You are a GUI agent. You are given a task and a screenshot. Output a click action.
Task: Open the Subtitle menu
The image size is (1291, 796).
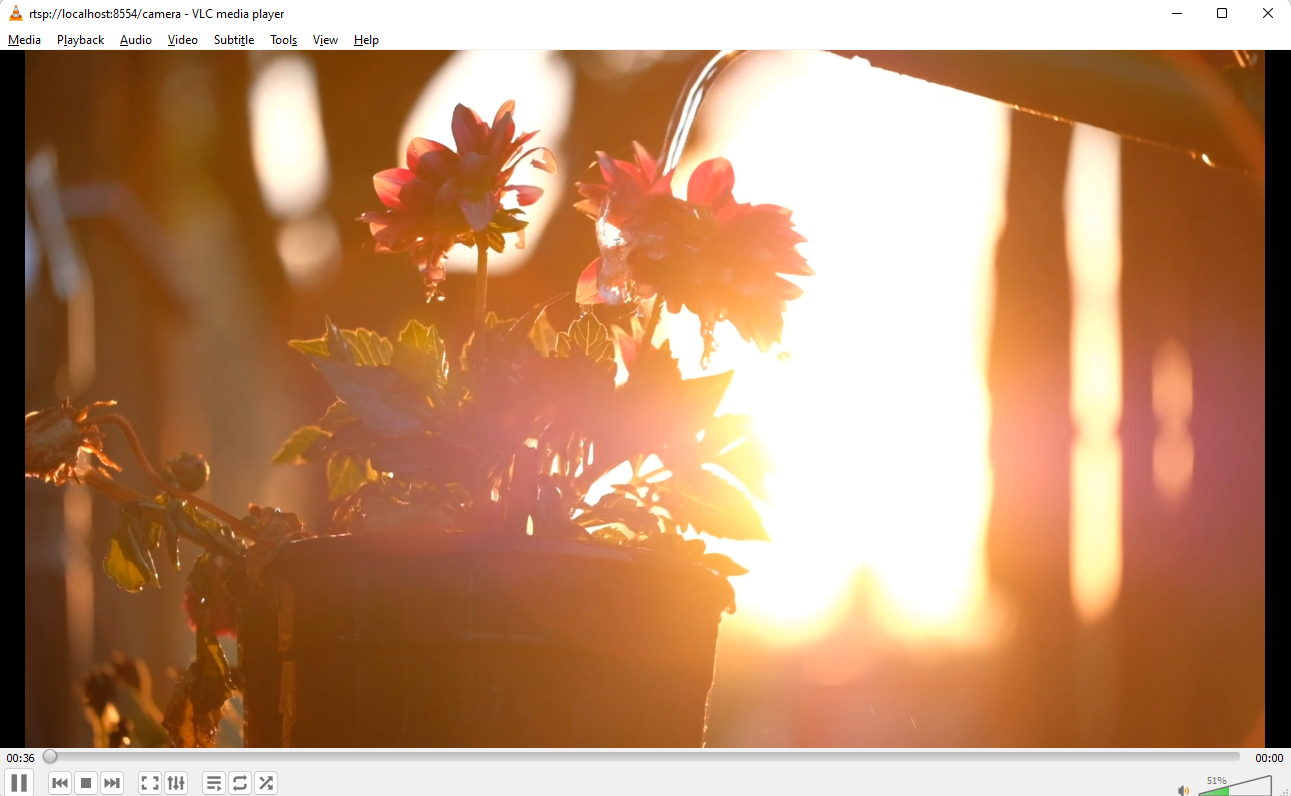tap(234, 40)
